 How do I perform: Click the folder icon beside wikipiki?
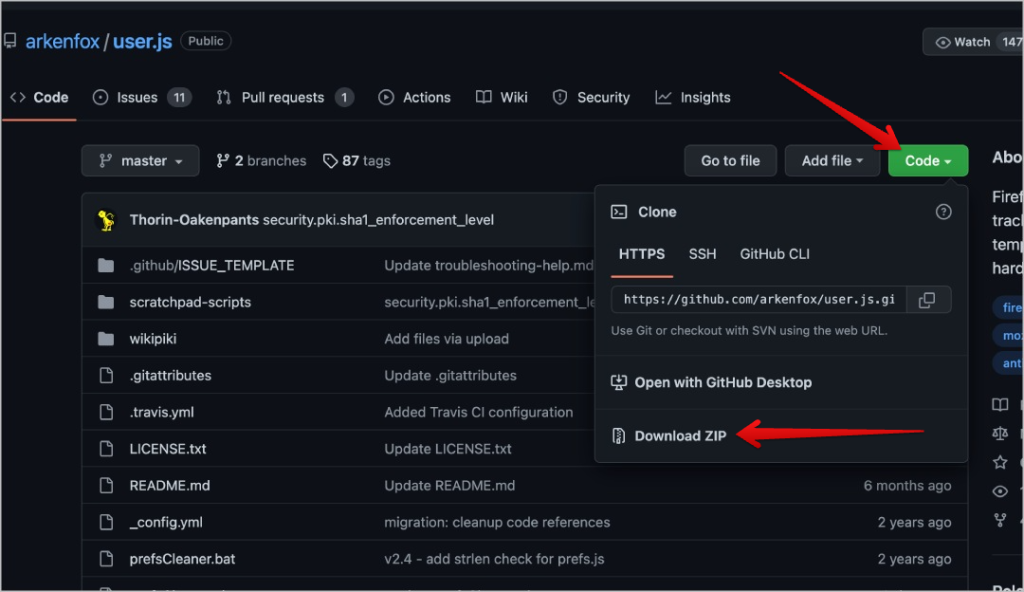coord(106,338)
